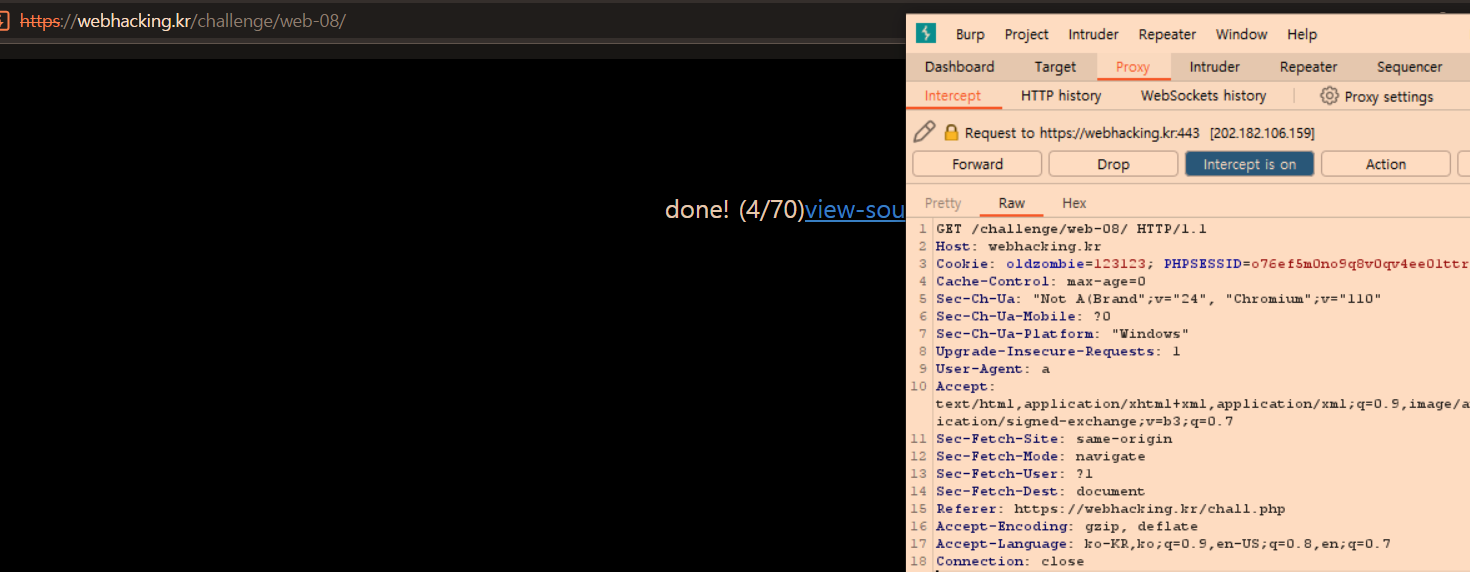Click the view-source link on the webpage
The width and height of the screenshot is (1470, 572).
pyautogui.click(x=855, y=209)
